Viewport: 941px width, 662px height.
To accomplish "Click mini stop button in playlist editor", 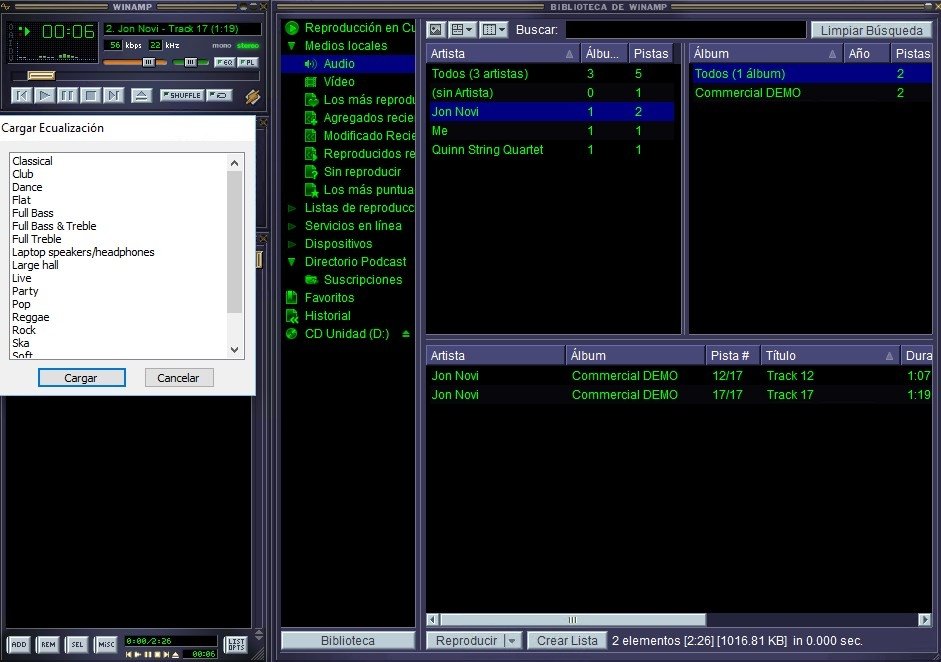I will pos(158,654).
